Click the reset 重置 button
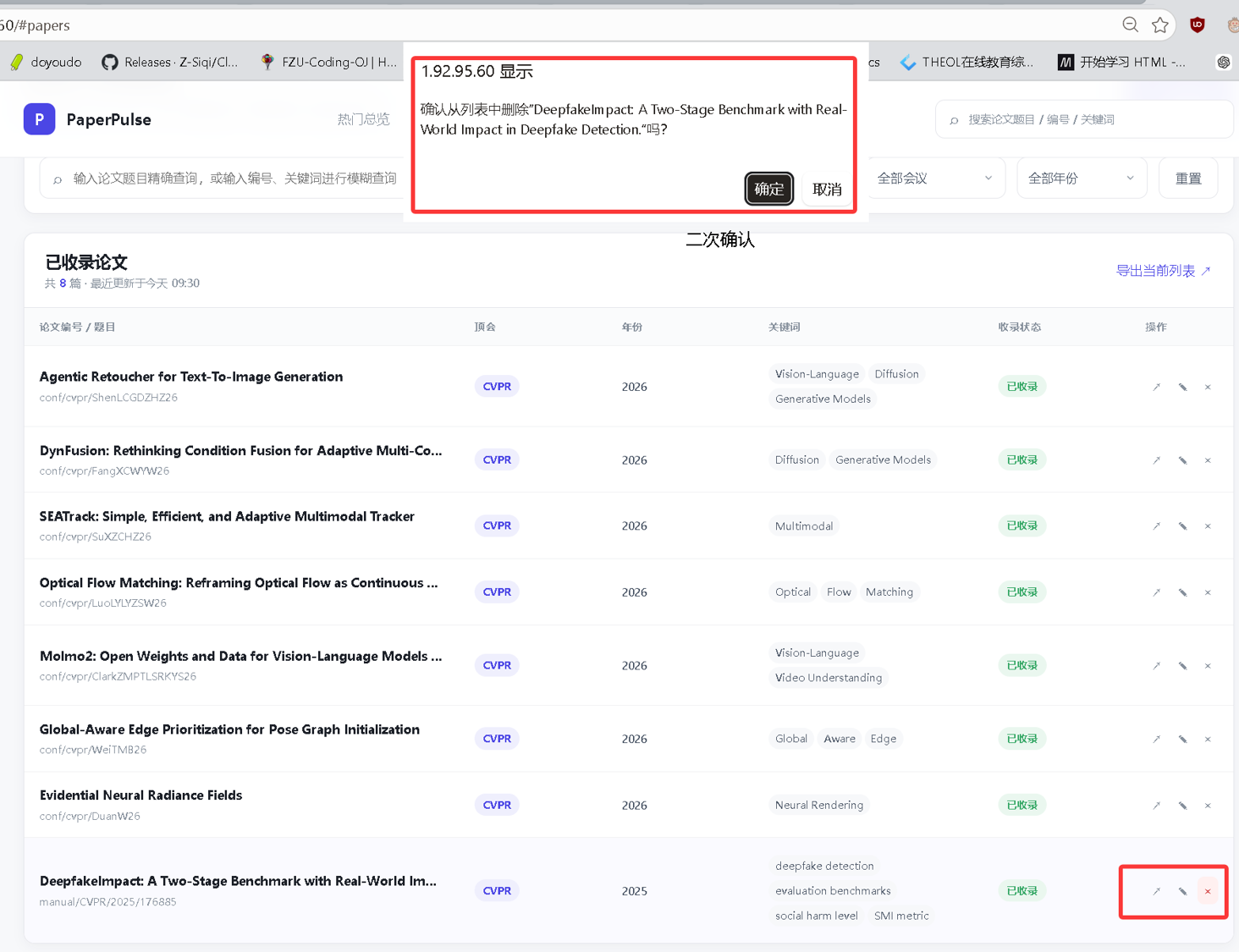 [1188, 179]
